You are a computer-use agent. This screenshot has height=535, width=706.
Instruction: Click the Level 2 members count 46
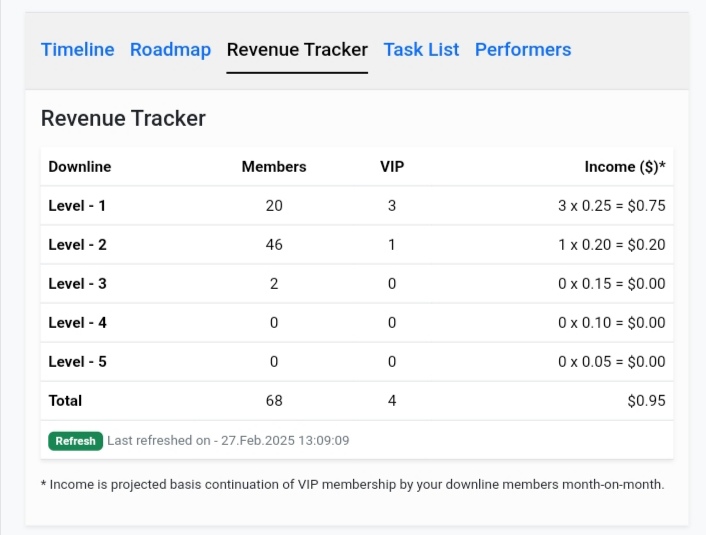click(274, 245)
